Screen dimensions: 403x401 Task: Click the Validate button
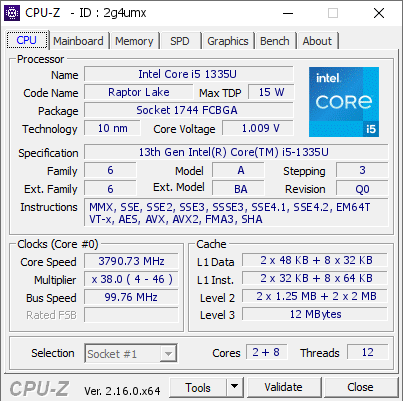pos(284,387)
